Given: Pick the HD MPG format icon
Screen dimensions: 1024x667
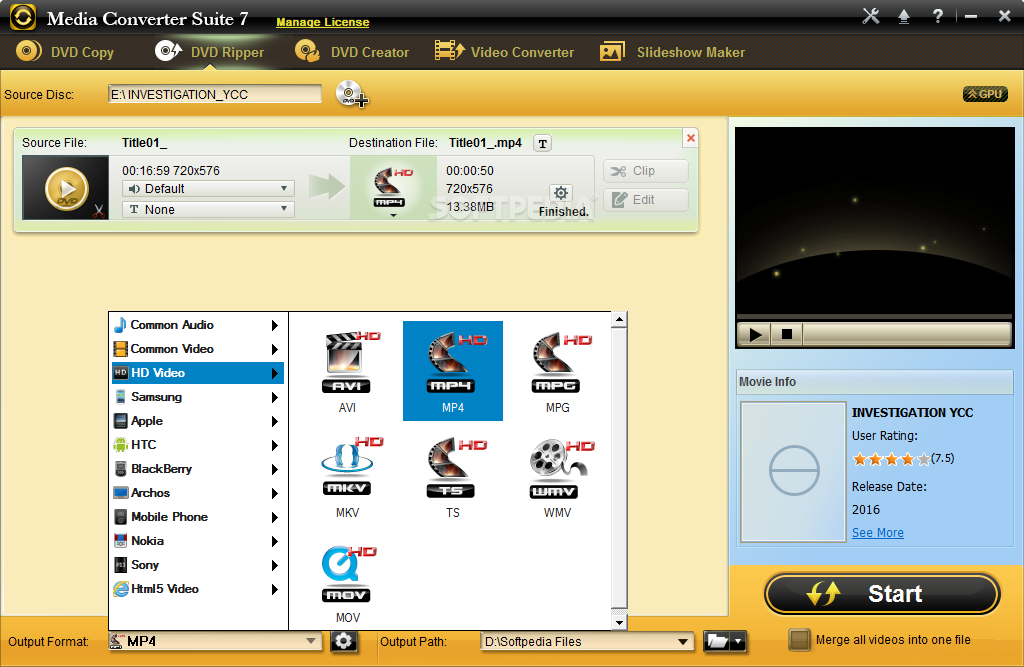Looking at the screenshot, I should (x=557, y=370).
